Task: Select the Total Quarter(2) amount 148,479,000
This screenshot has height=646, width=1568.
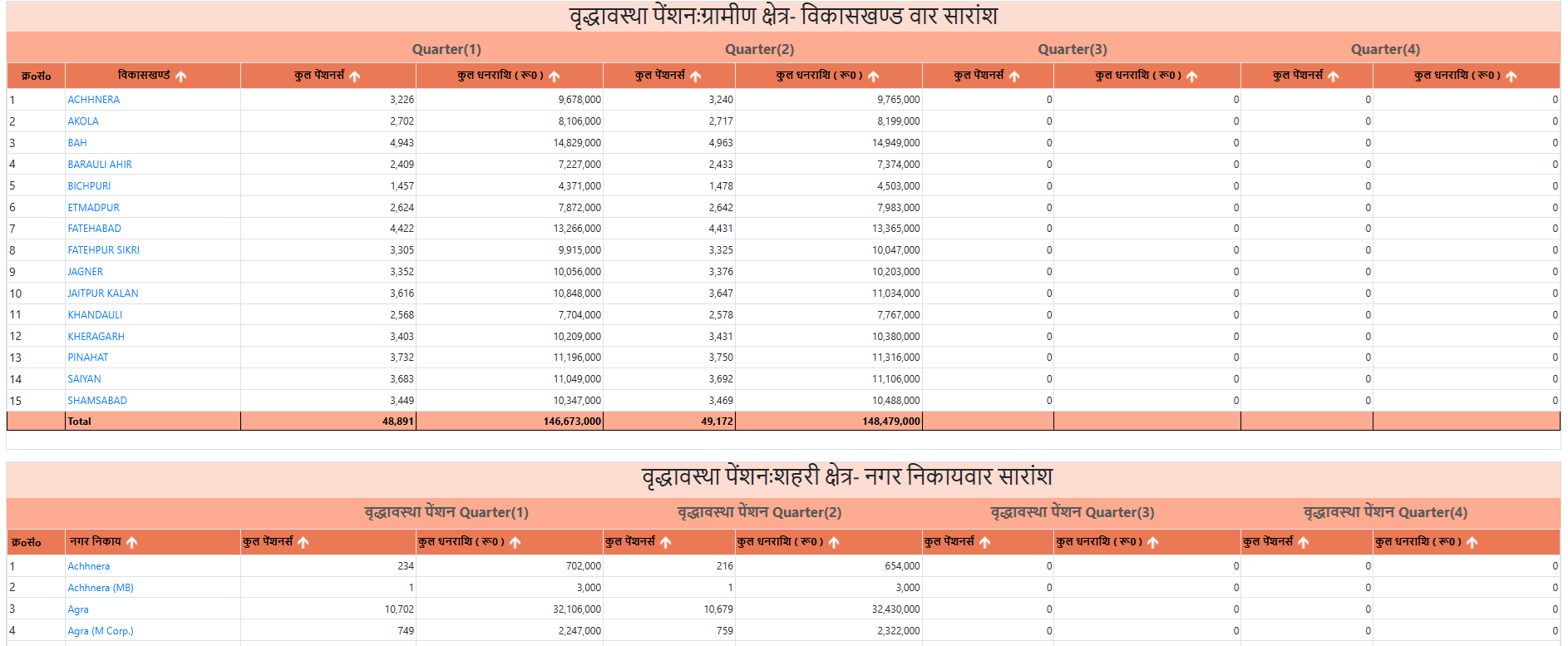Action: 891,422
